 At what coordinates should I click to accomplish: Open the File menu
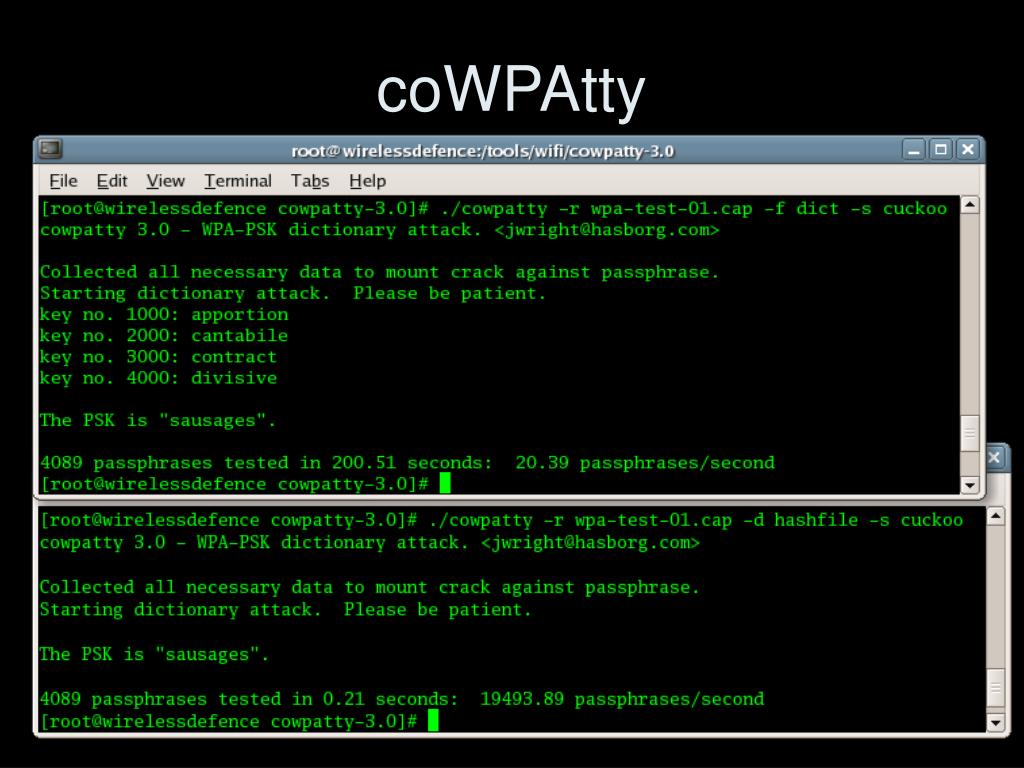tap(63, 181)
